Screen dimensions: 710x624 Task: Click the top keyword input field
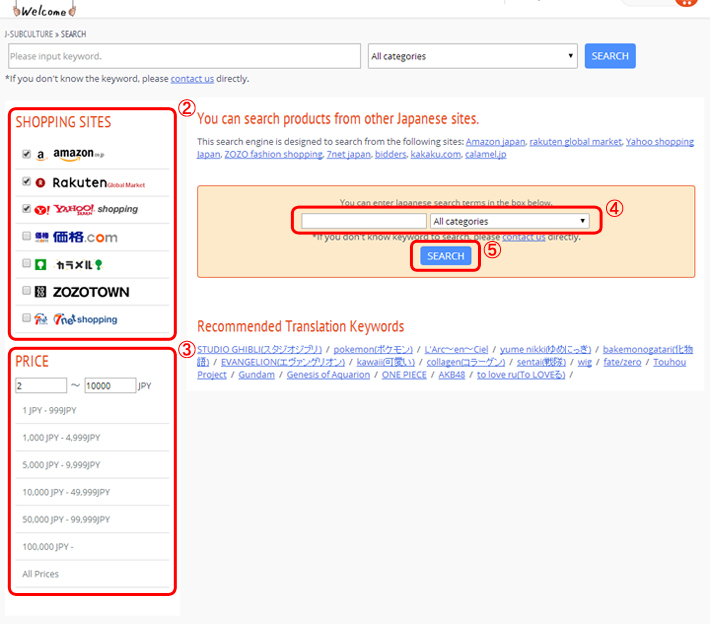click(x=184, y=56)
